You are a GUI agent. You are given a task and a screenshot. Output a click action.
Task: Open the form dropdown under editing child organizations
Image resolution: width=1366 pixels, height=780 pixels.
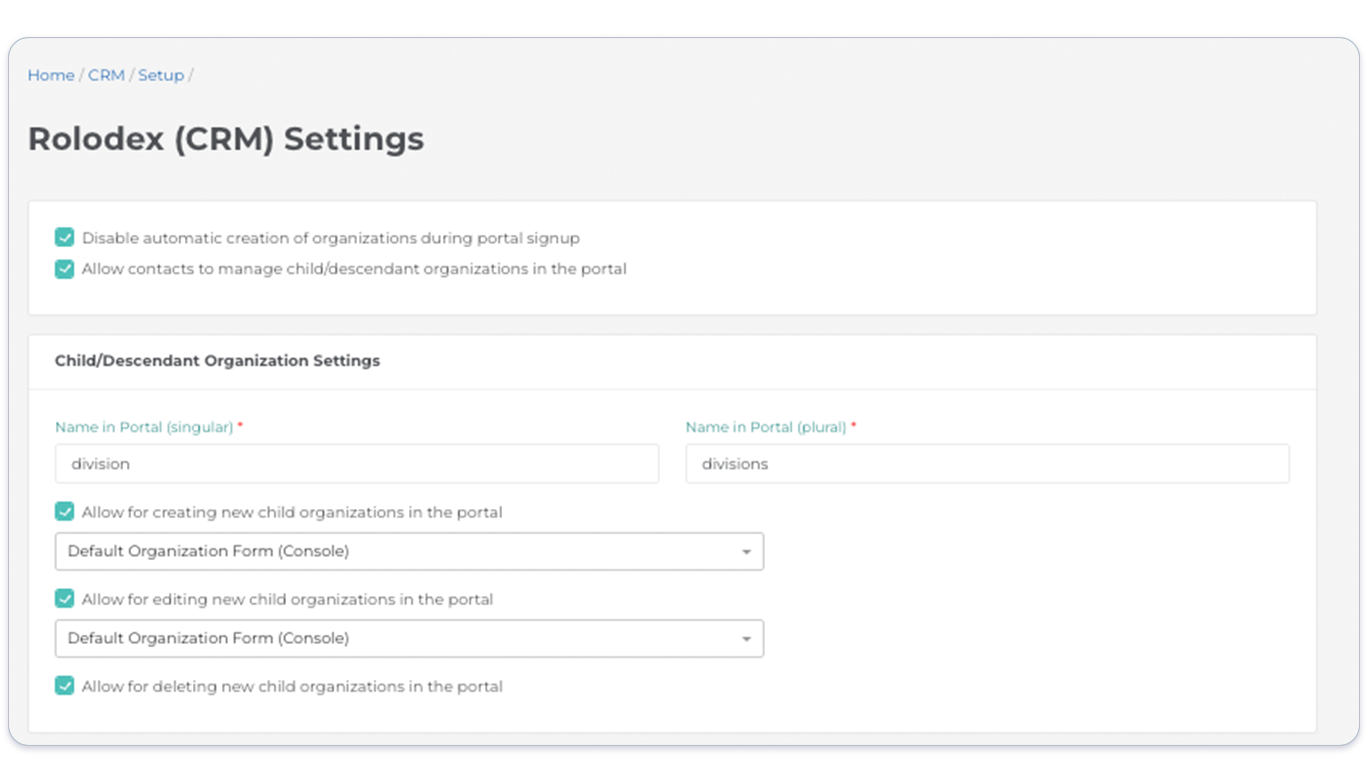point(409,638)
